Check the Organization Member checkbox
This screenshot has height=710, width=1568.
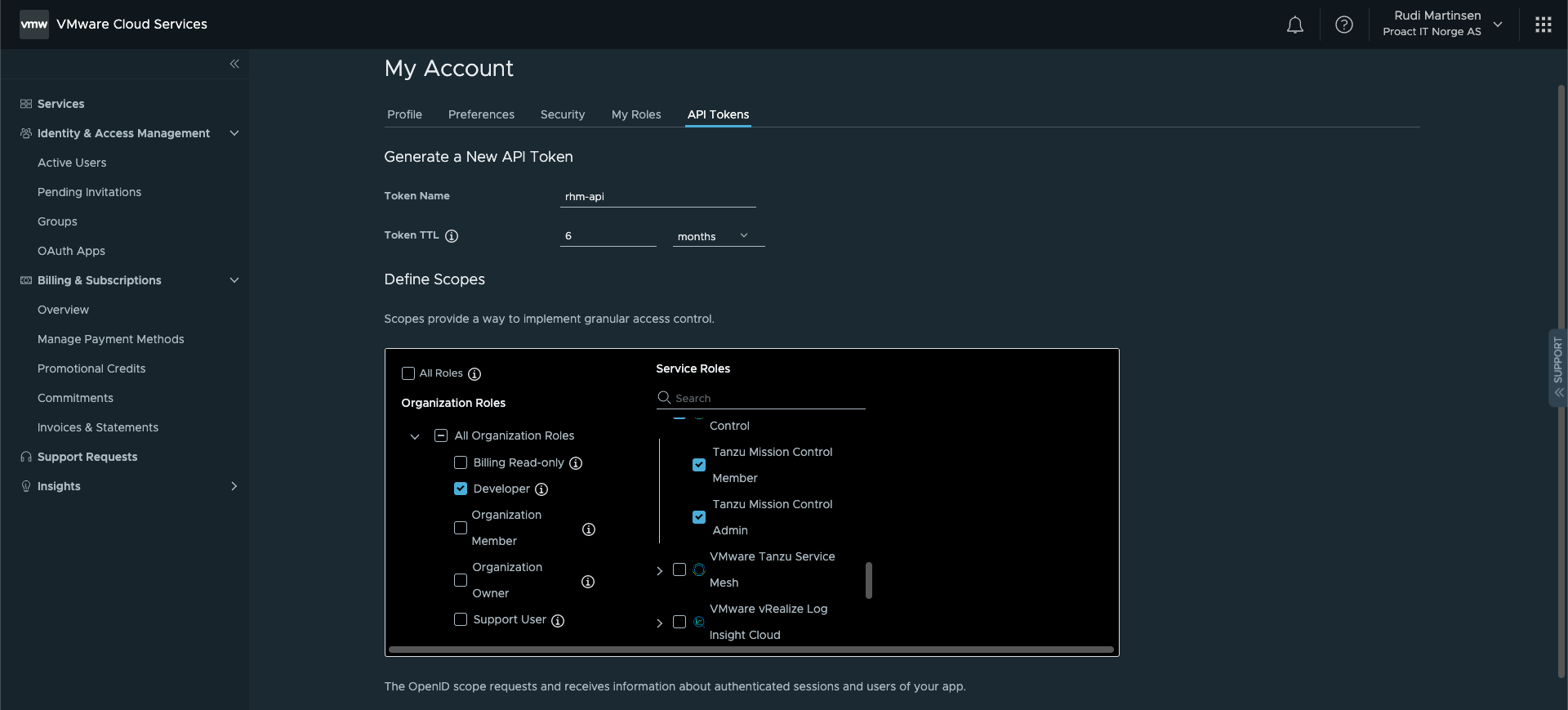(461, 528)
